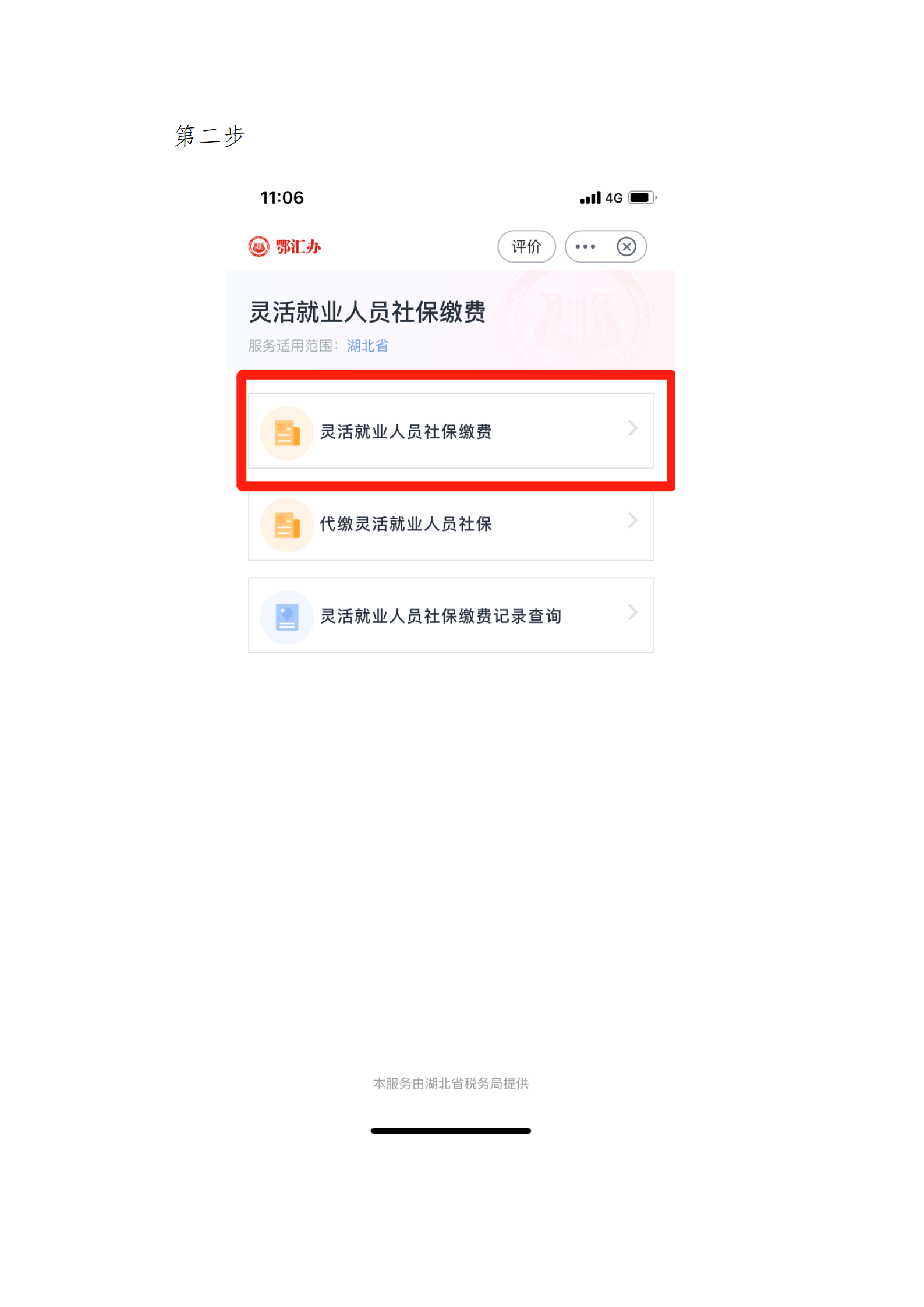Tap the 4G signal strength indicator
924x1307 pixels.
pyautogui.click(x=601, y=198)
